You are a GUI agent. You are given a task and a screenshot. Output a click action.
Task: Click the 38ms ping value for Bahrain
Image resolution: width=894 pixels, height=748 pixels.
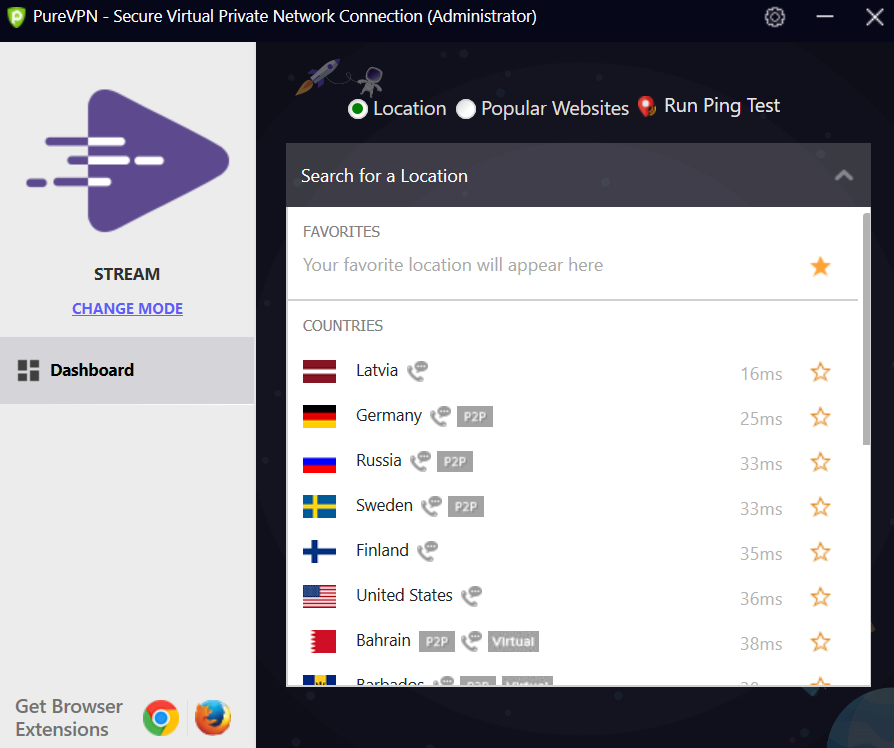(x=761, y=644)
